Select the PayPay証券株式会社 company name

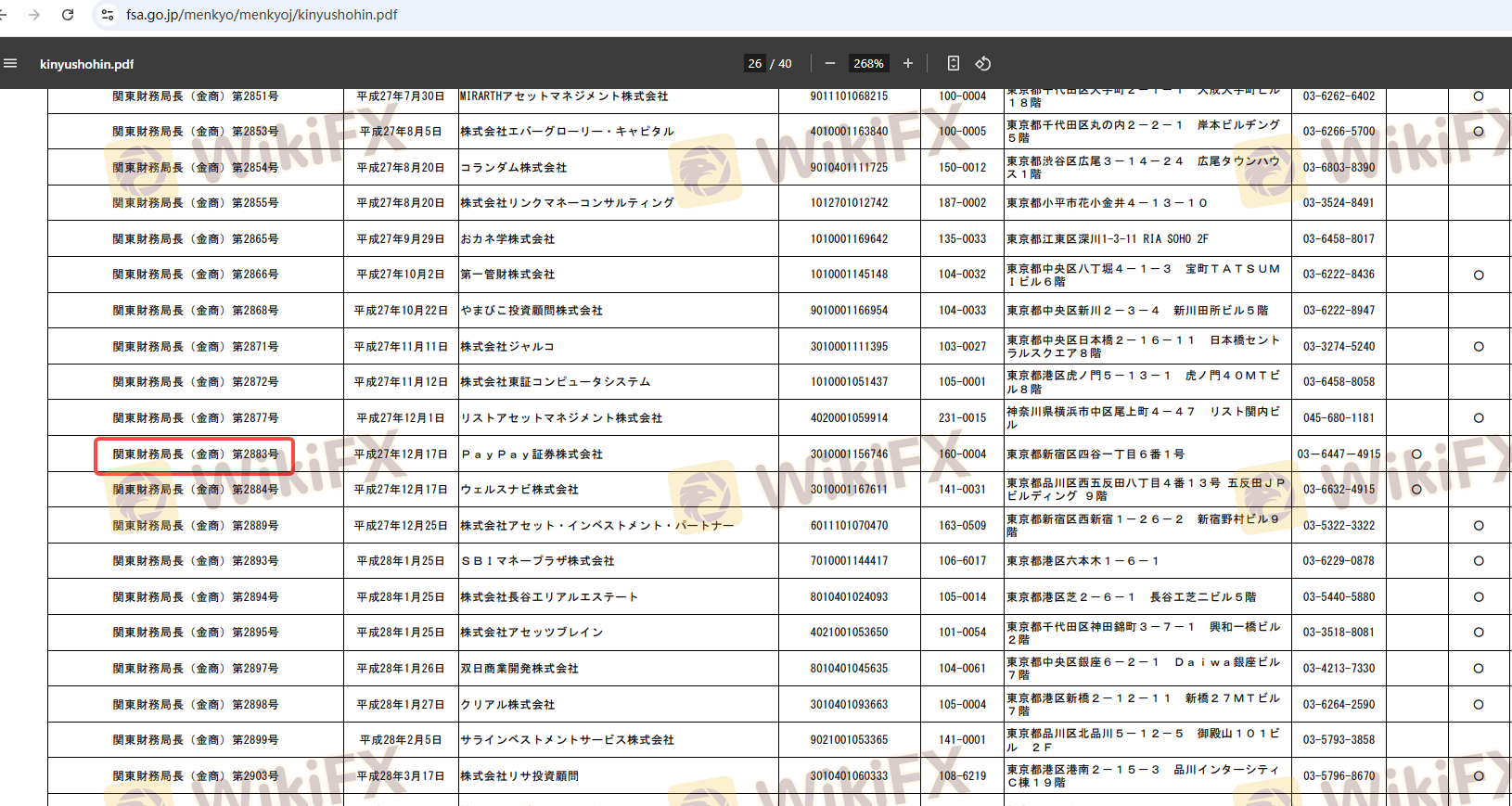532,454
